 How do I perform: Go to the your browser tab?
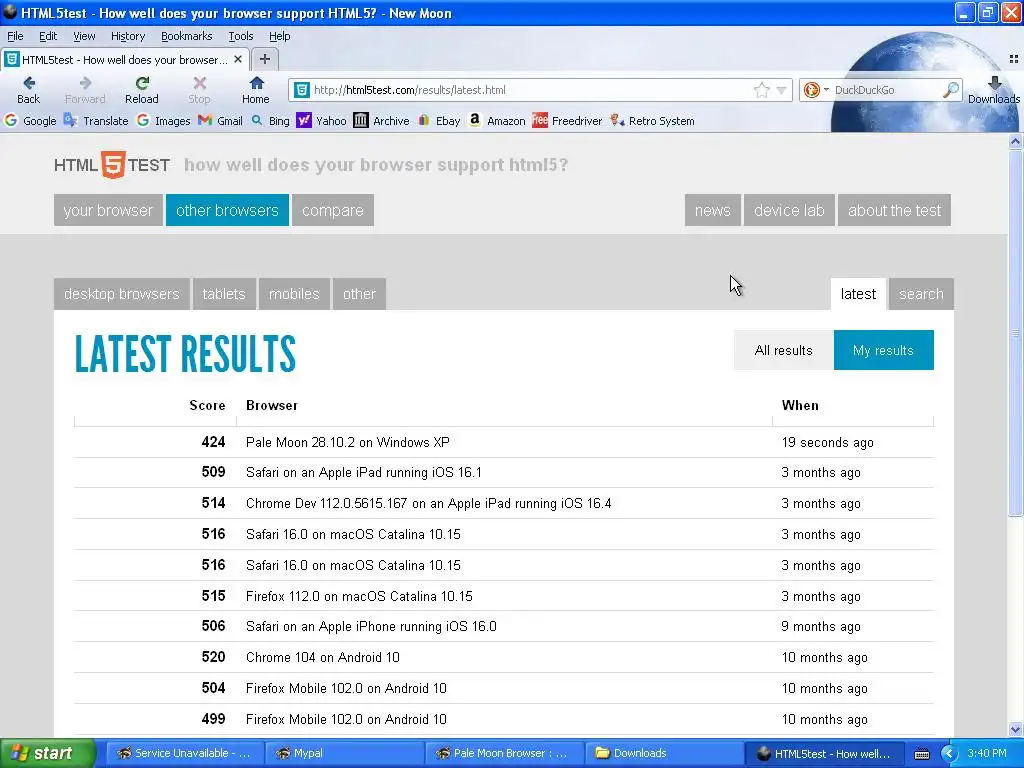click(108, 210)
